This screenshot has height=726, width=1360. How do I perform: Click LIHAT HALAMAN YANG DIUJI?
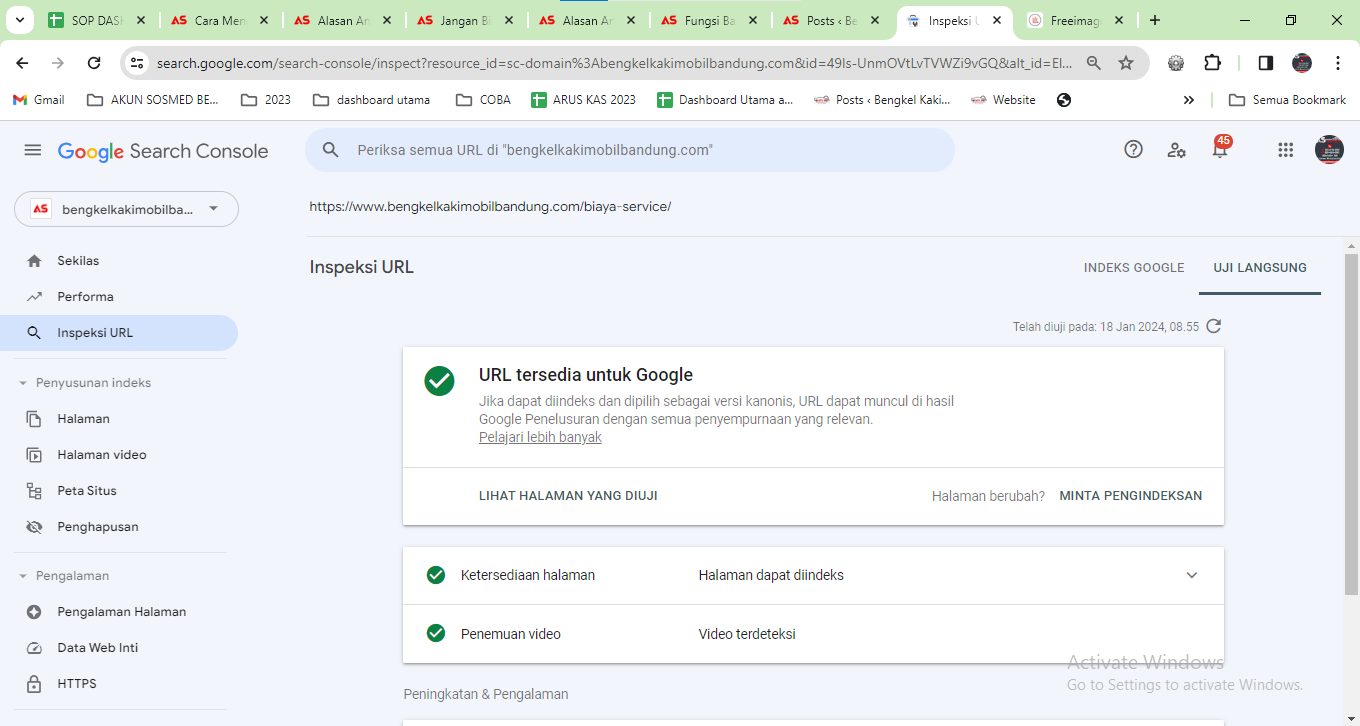(568, 496)
